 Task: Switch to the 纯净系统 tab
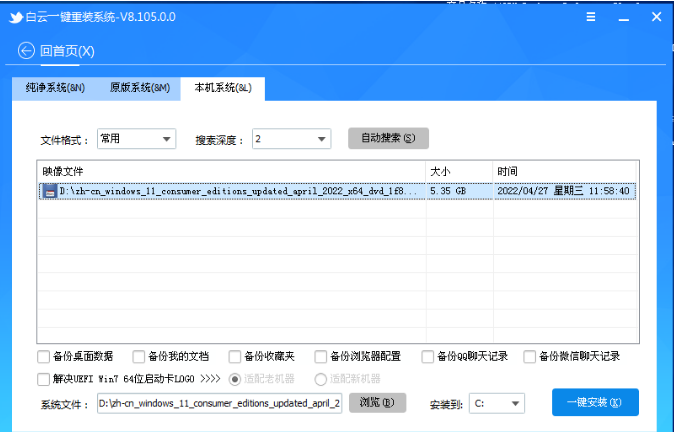click(55, 89)
